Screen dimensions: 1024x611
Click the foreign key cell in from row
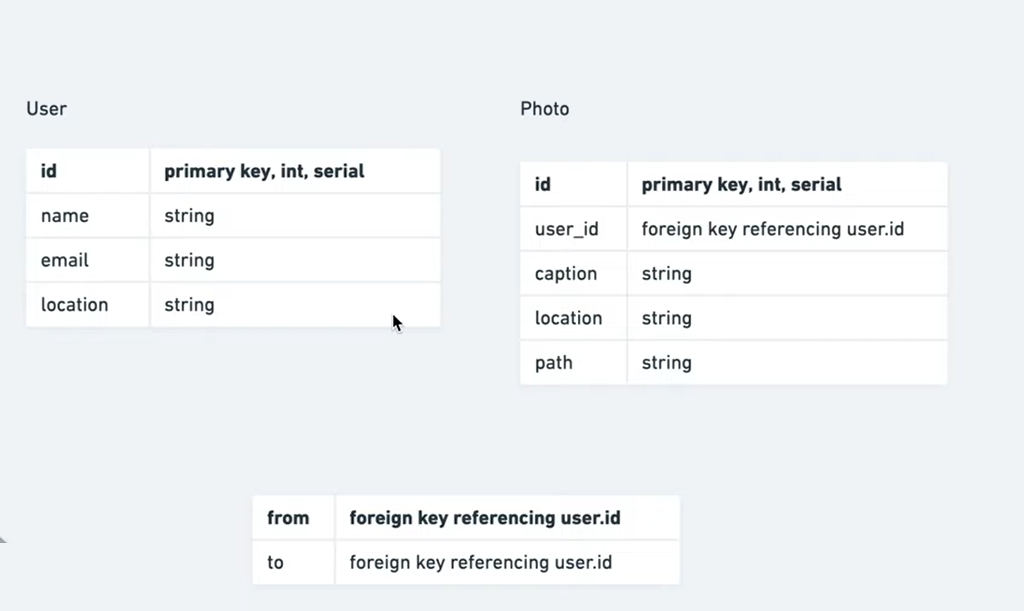(x=507, y=518)
